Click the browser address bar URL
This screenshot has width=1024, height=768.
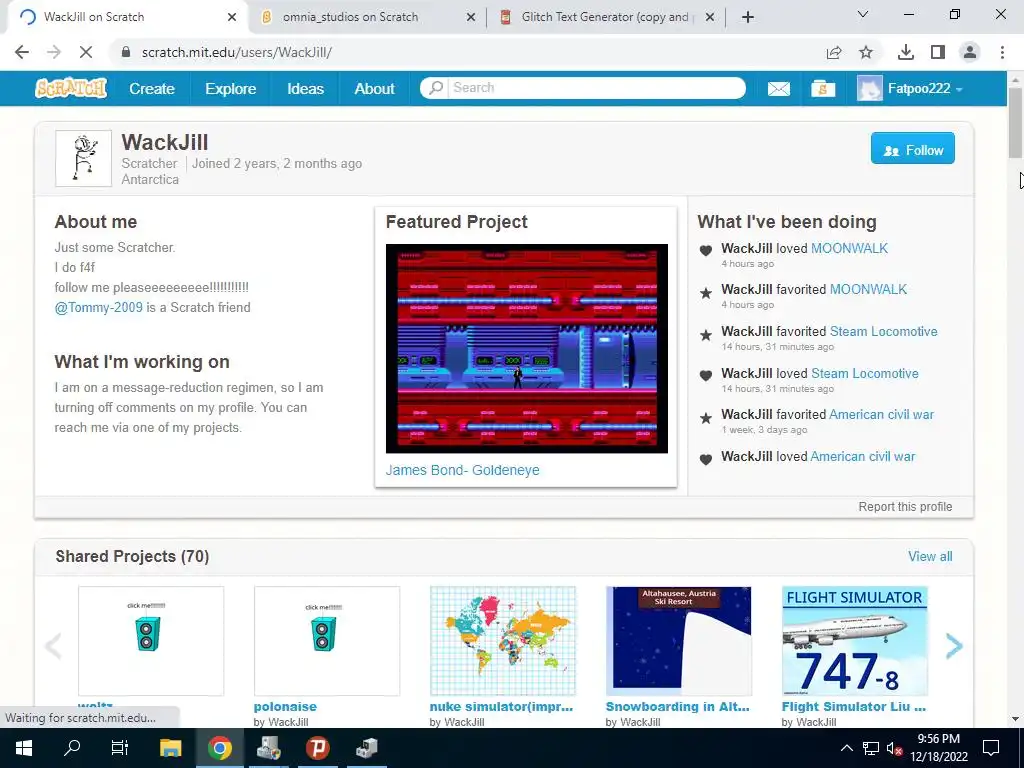[236, 52]
